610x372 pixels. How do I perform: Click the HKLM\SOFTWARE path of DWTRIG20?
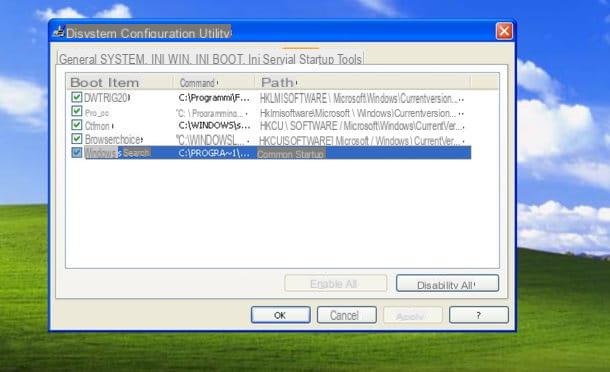coord(362,98)
